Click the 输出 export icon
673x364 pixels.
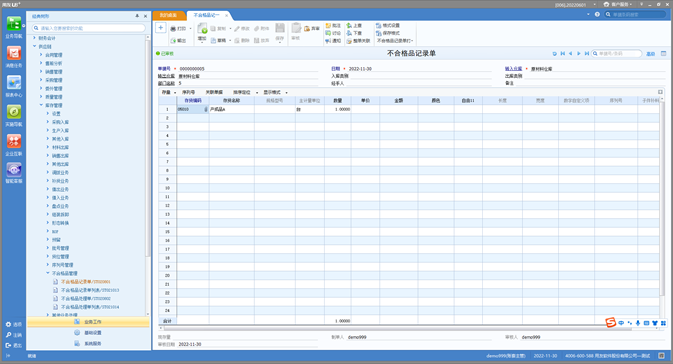173,41
